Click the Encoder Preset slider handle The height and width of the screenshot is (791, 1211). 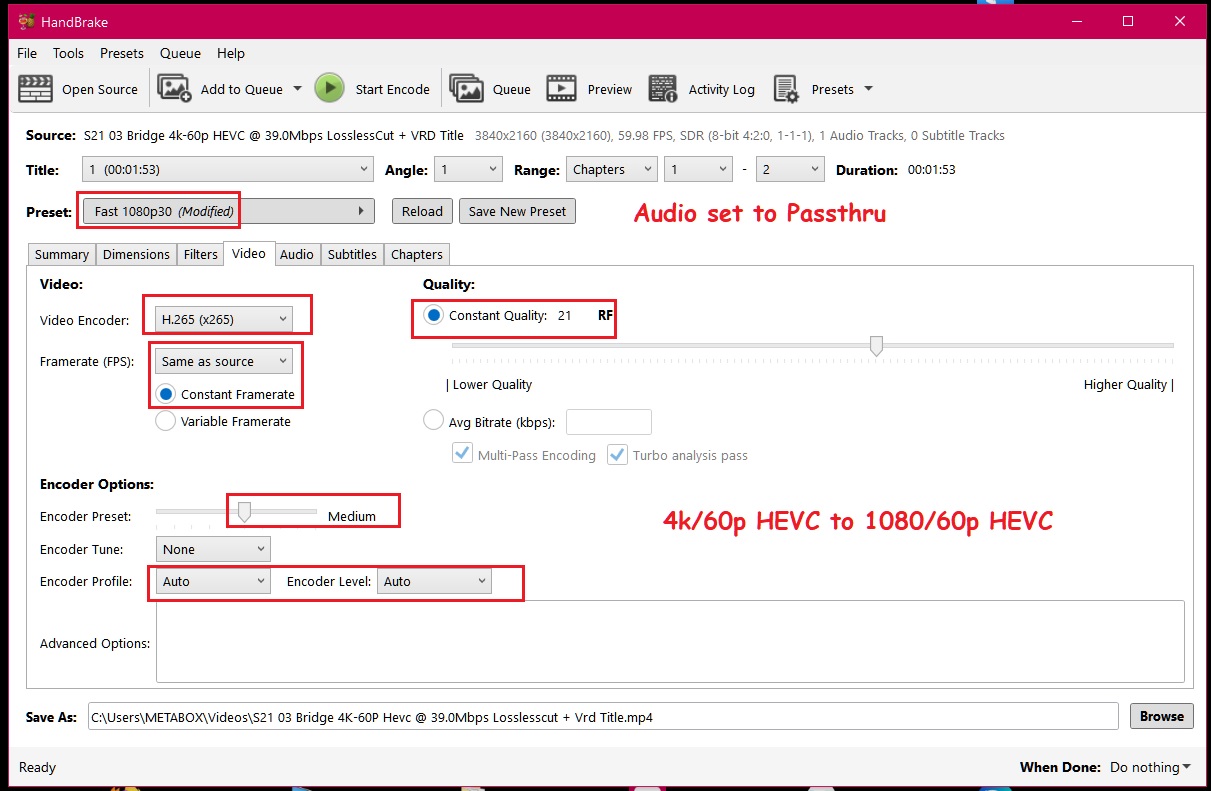(243, 512)
